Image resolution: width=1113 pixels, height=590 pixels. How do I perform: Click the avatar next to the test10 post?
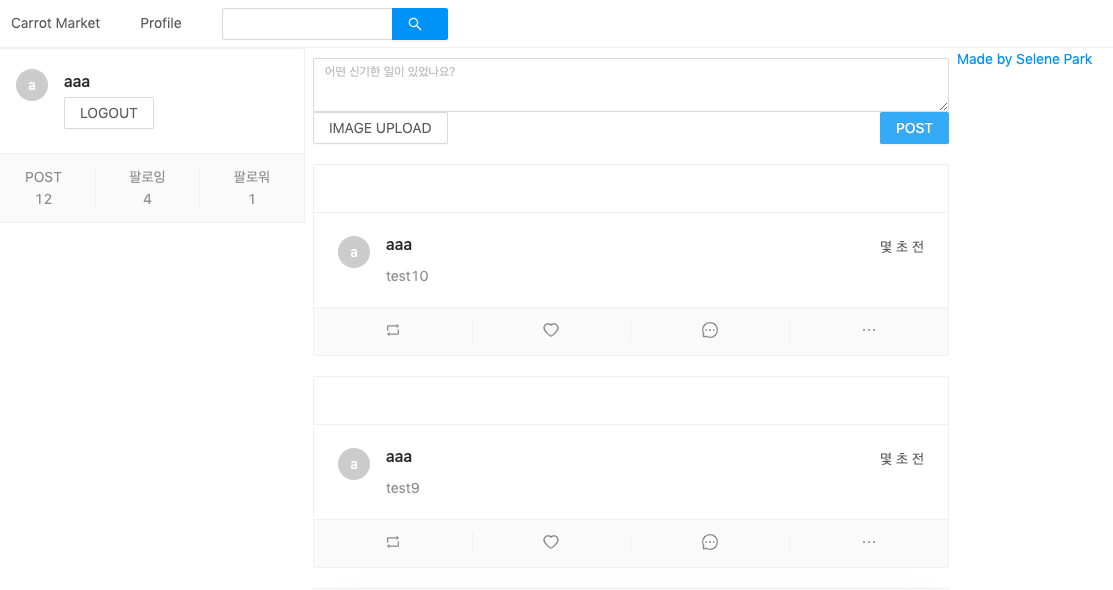pyautogui.click(x=353, y=252)
